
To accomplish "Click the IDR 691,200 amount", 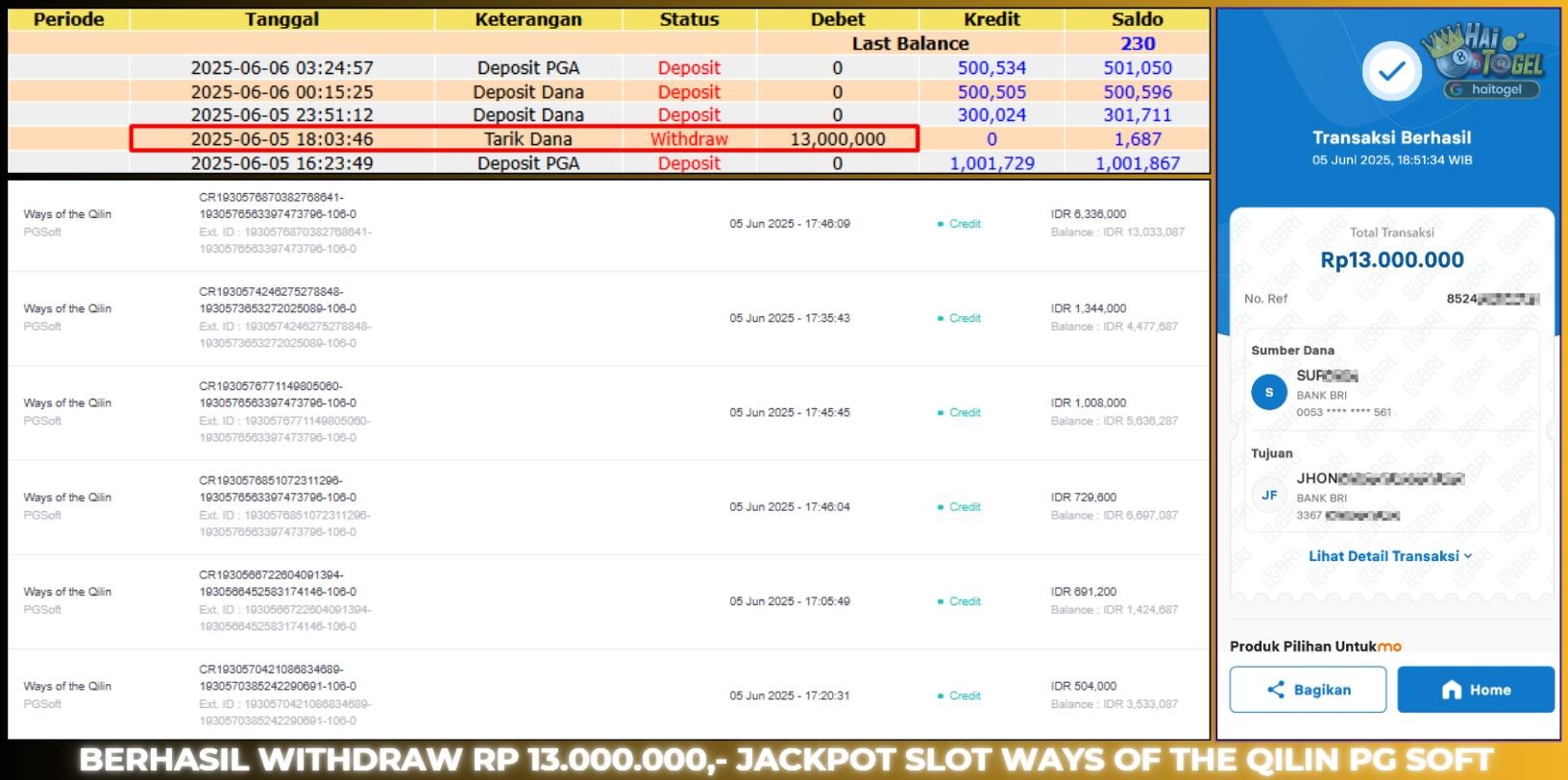I will pyautogui.click(x=1084, y=592).
